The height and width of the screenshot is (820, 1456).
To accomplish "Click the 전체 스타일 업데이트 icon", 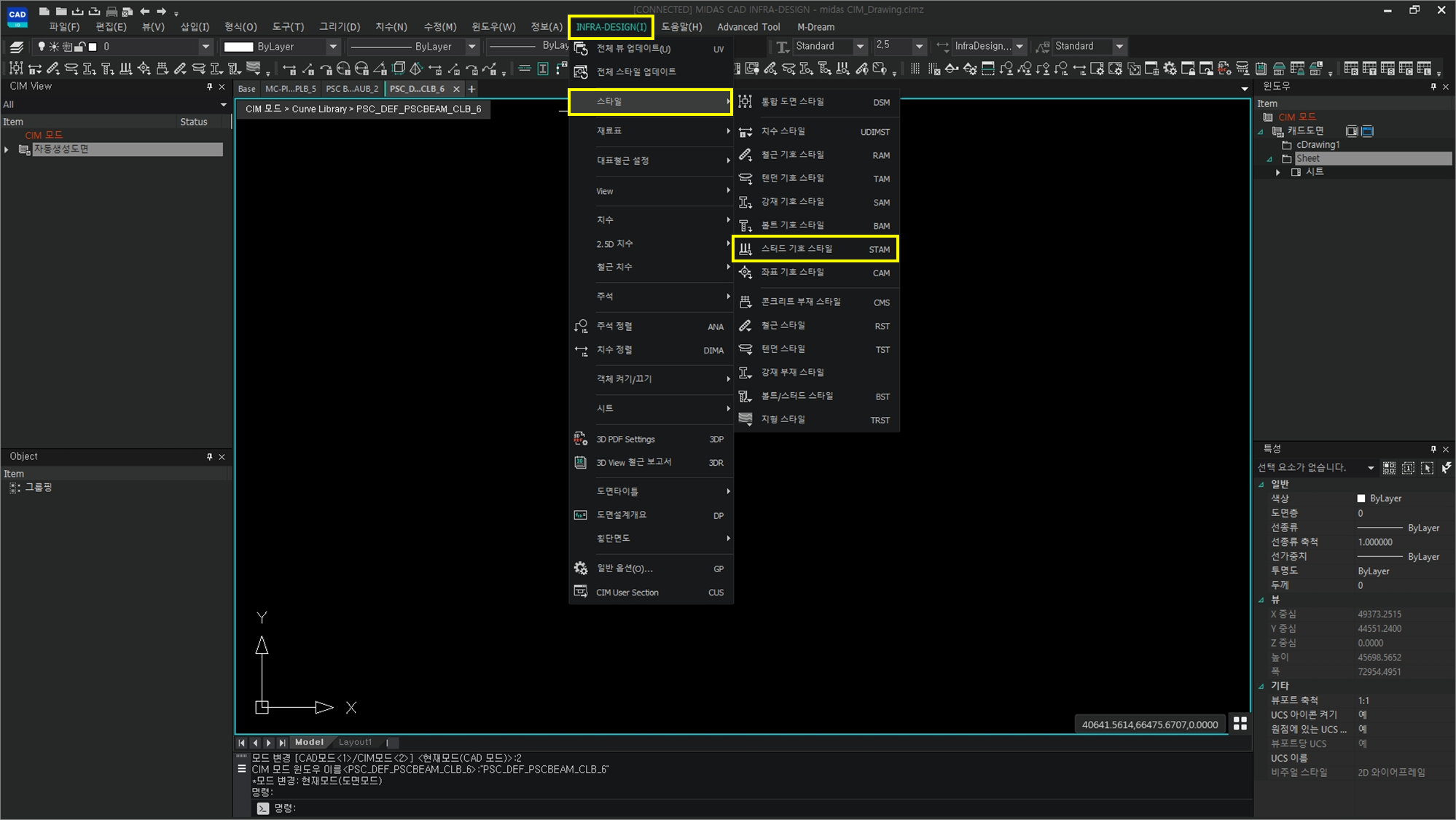I will pos(581,71).
